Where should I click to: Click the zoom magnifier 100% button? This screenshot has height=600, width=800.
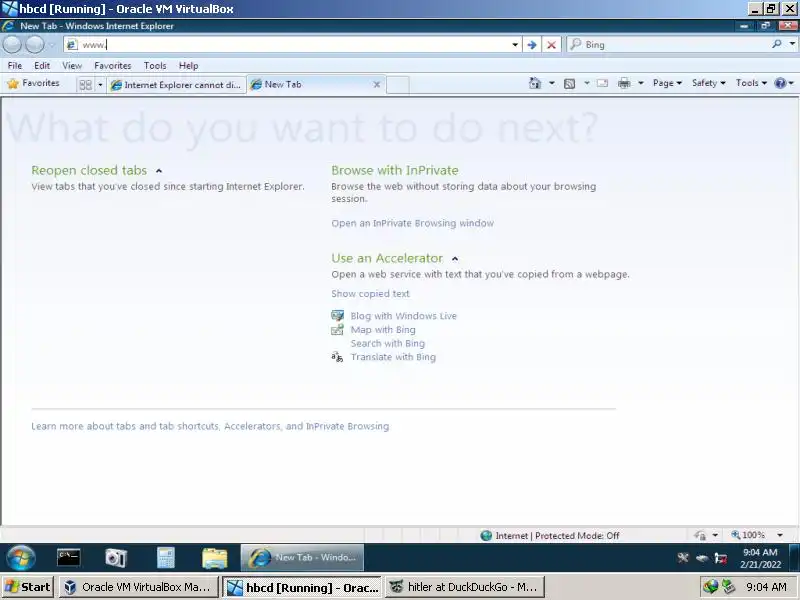coord(748,535)
